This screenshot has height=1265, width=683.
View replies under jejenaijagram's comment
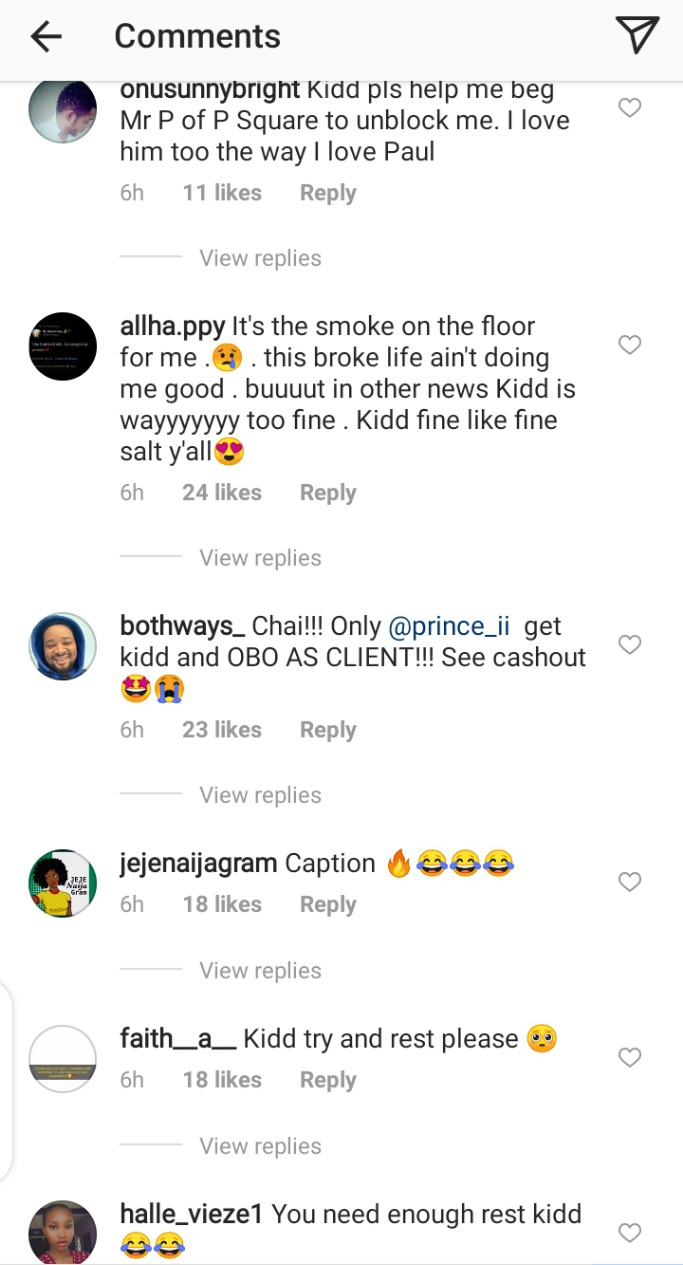coord(260,970)
